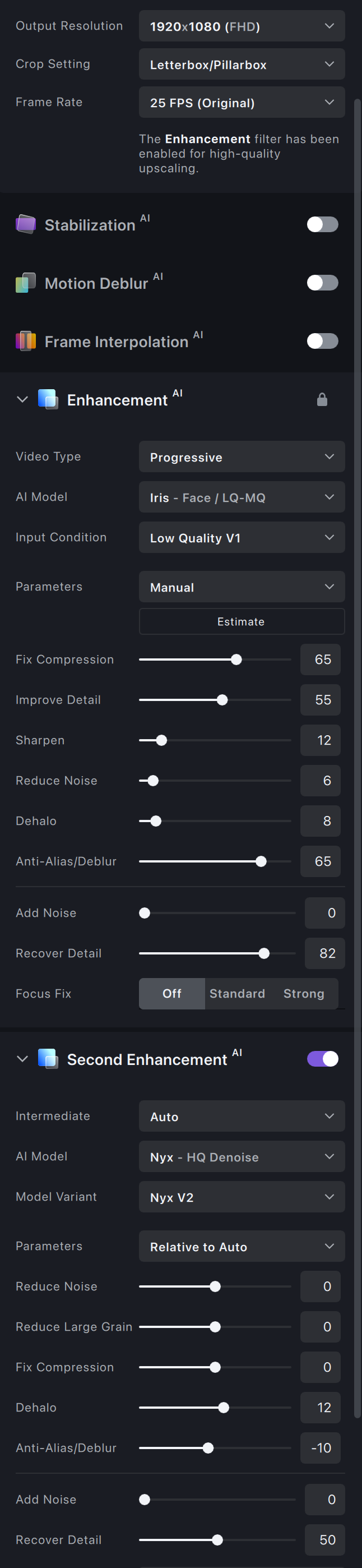Click the Fix Compression slider at 65
The image size is (362, 1568).
tap(236, 659)
